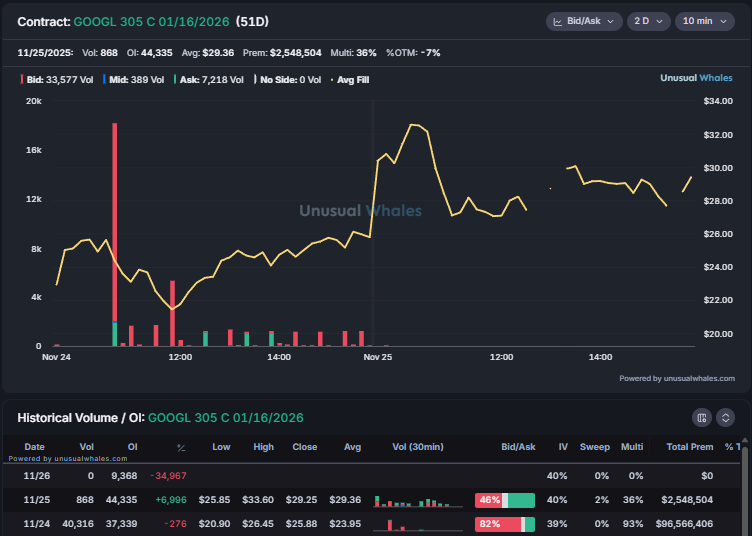The image size is (752, 536).
Task: Click Powered by unusualwhales.com under the chart
Action: click(x=677, y=379)
